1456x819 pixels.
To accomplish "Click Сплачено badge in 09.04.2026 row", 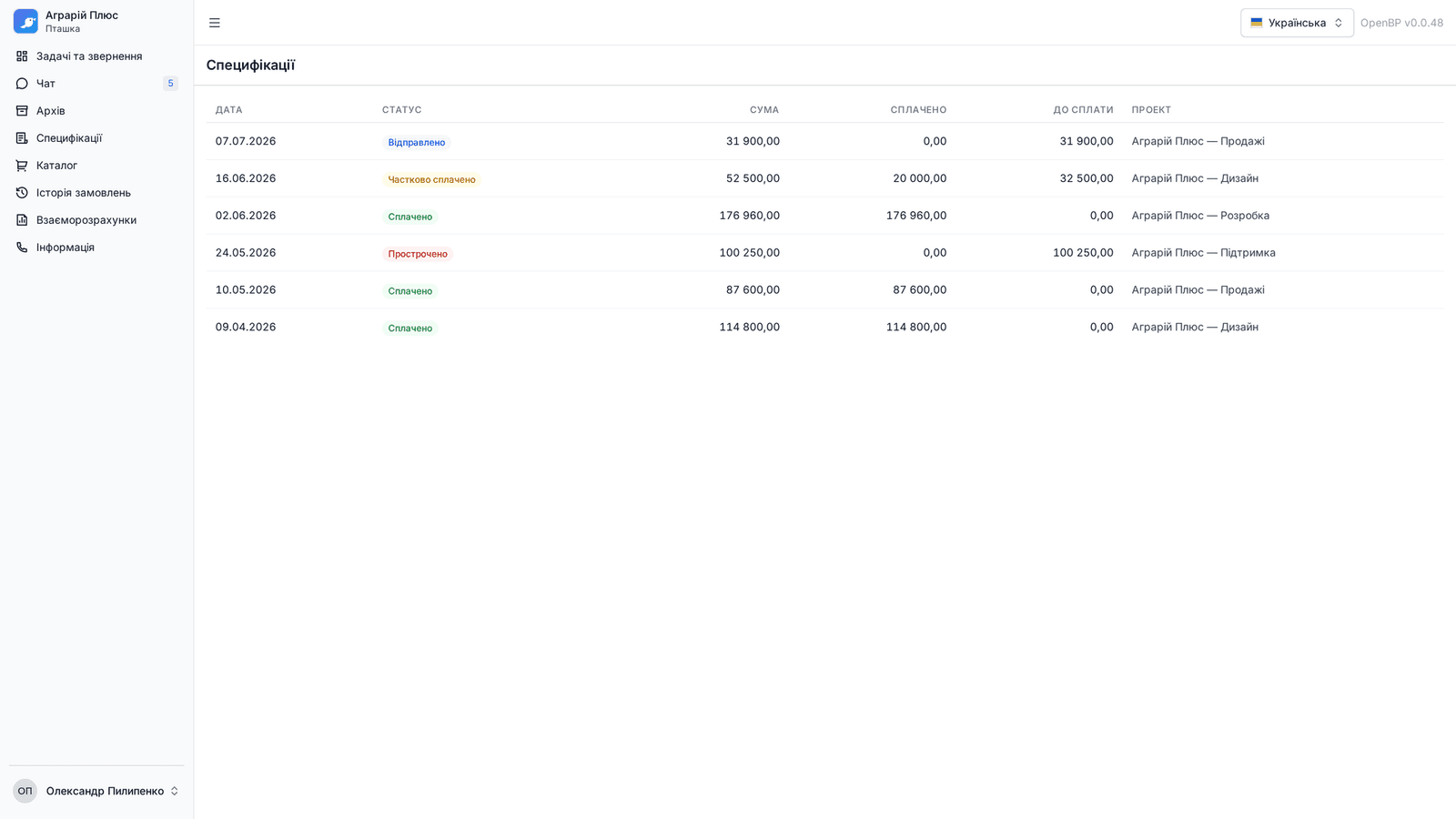I will [410, 329].
